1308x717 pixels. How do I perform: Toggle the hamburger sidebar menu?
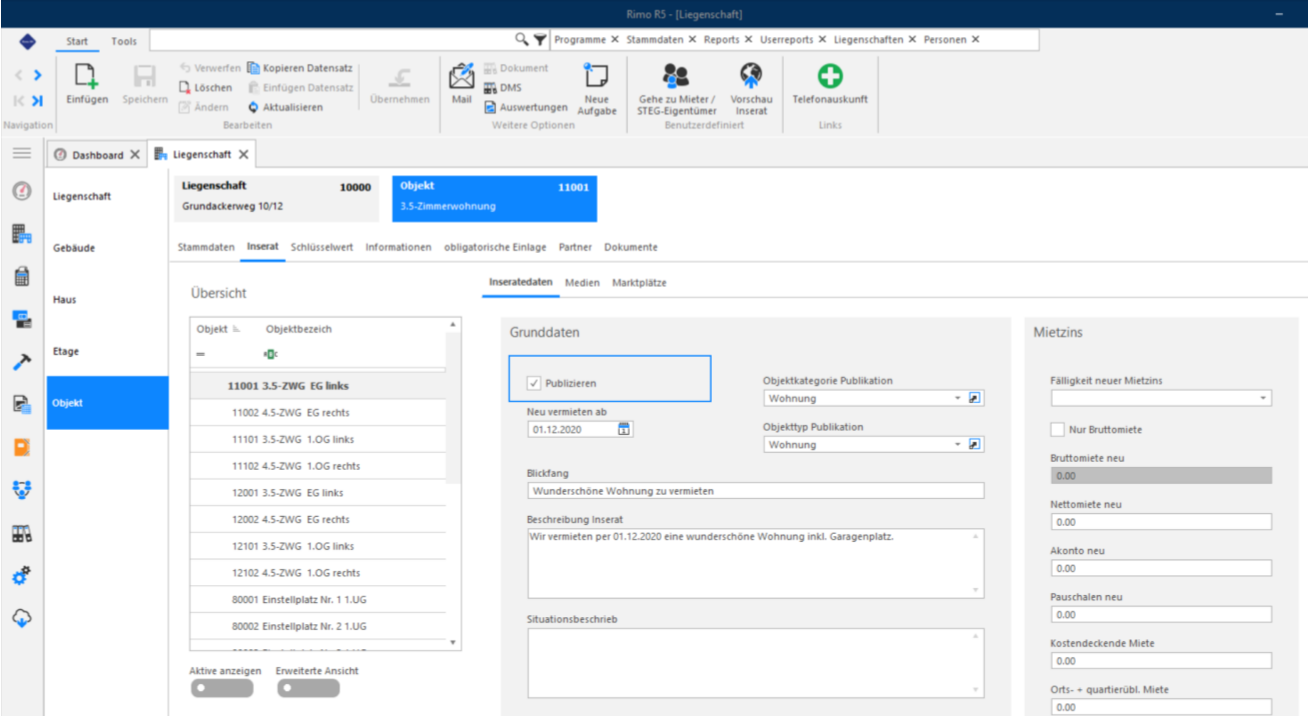click(x=21, y=153)
